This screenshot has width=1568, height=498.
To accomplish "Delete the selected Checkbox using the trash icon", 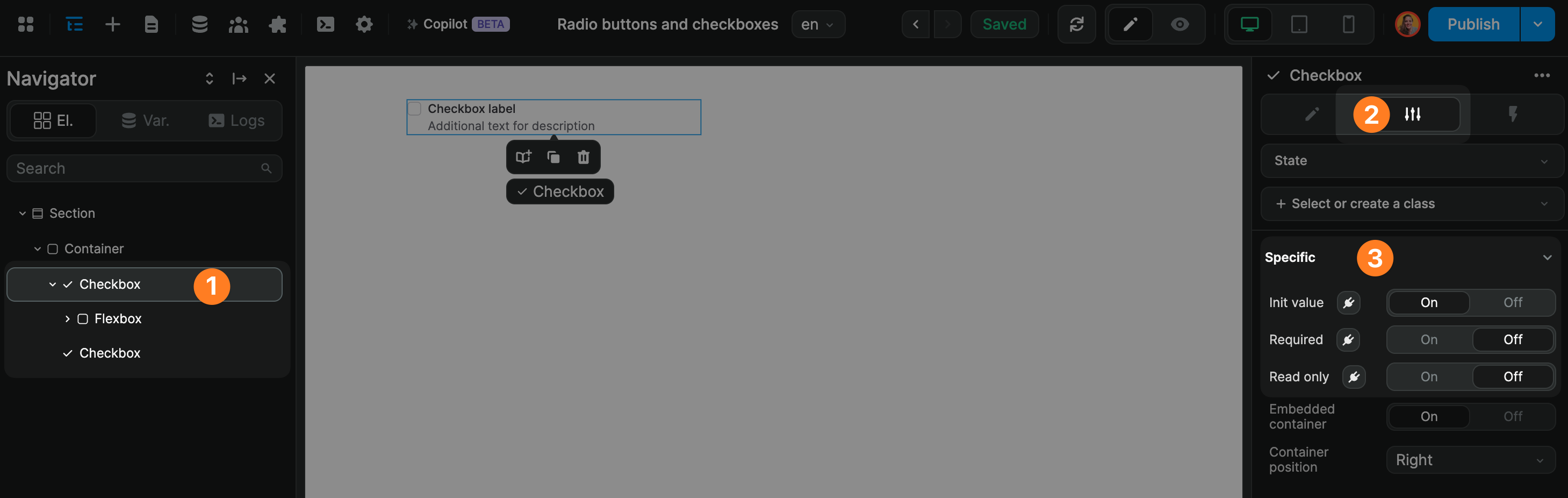I will [x=582, y=156].
